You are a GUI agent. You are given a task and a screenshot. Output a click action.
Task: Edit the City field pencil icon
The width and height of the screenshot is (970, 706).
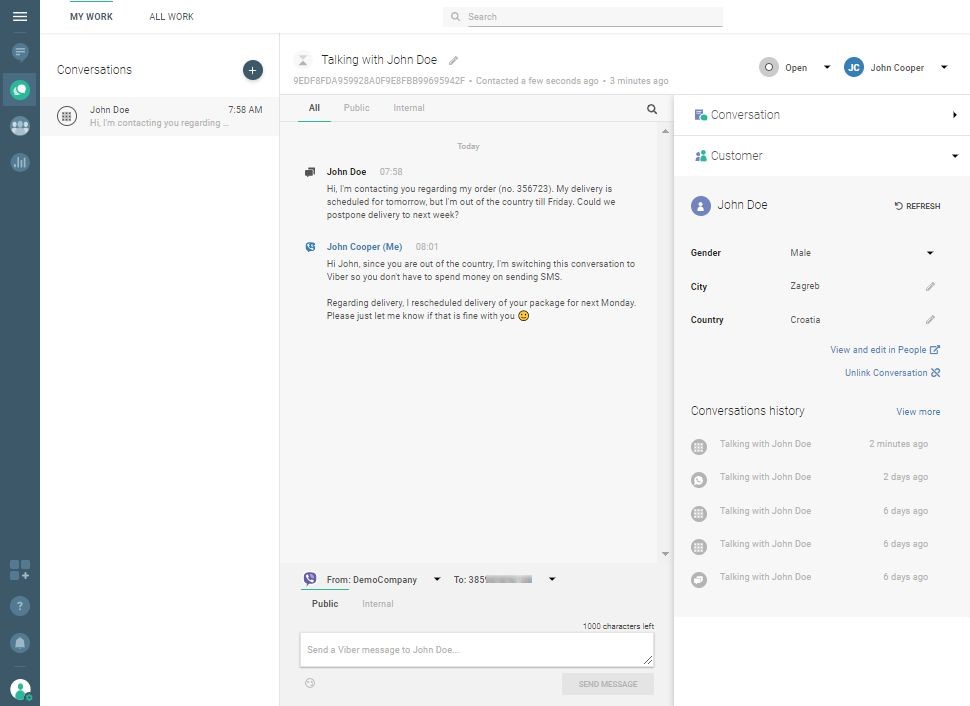point(930,287)
